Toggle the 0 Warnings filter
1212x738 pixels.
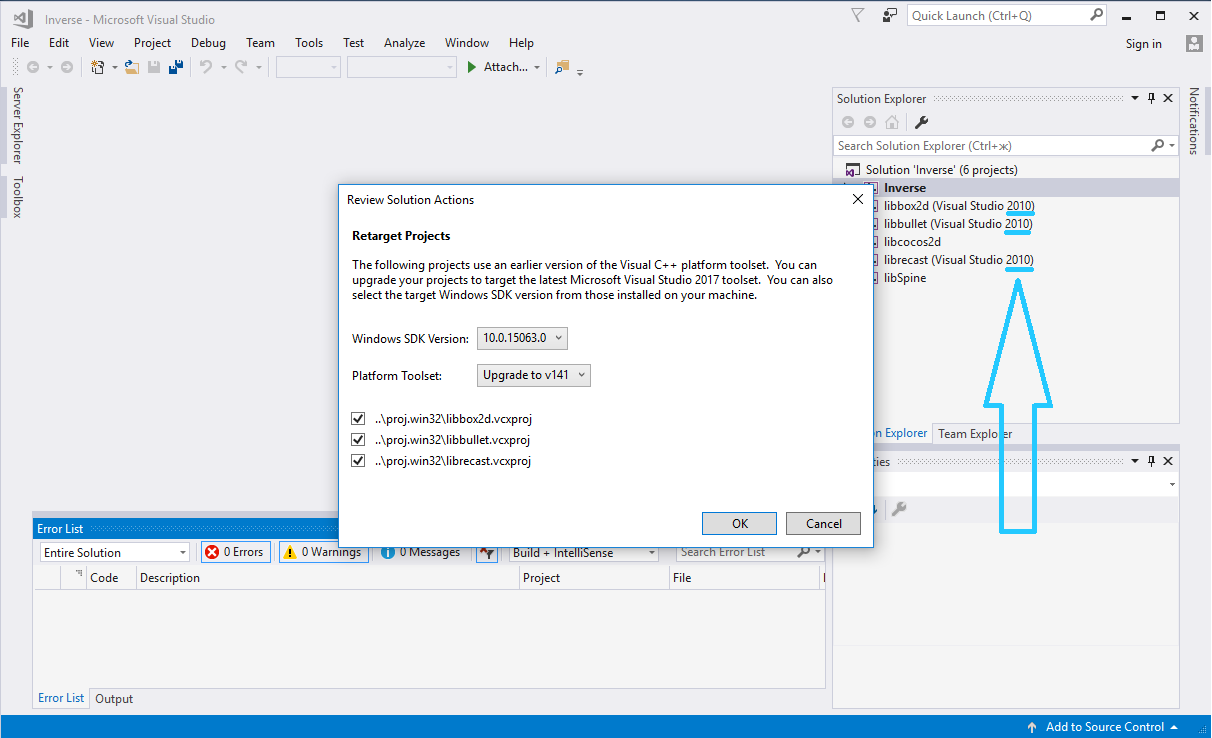(x=322, y=552)
